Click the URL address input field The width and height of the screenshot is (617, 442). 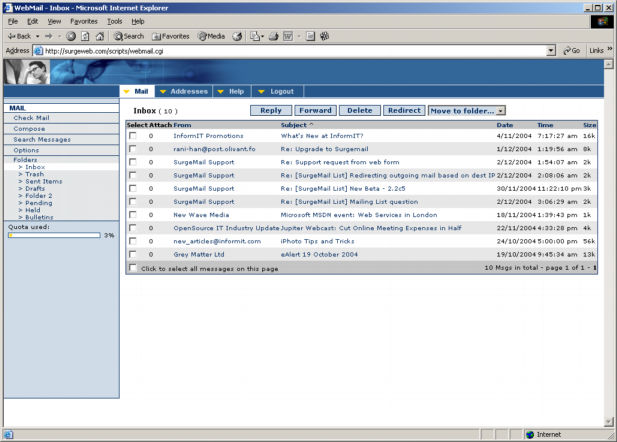click(290, 50)
